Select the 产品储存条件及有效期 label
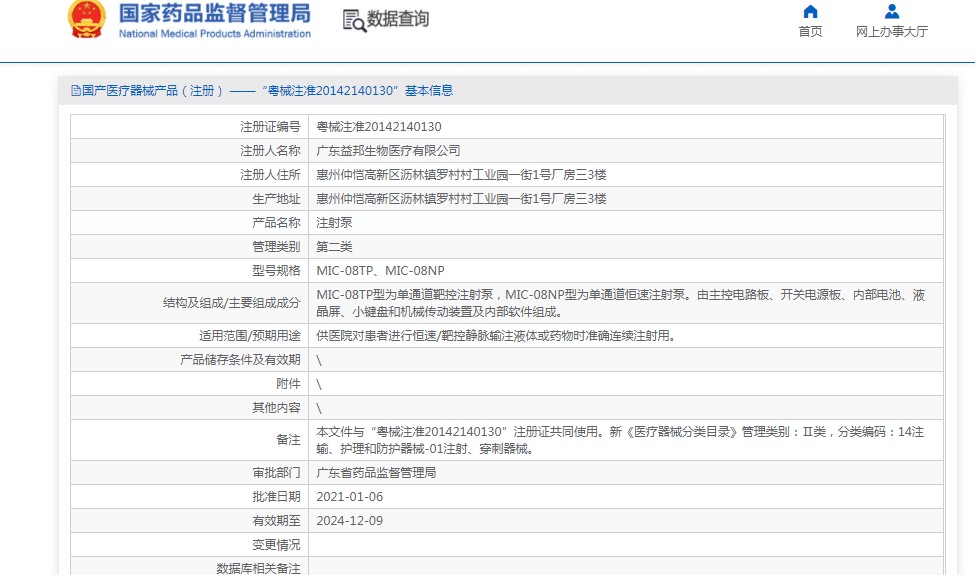The height and width of the screenshot is (575, 975). 240,360
